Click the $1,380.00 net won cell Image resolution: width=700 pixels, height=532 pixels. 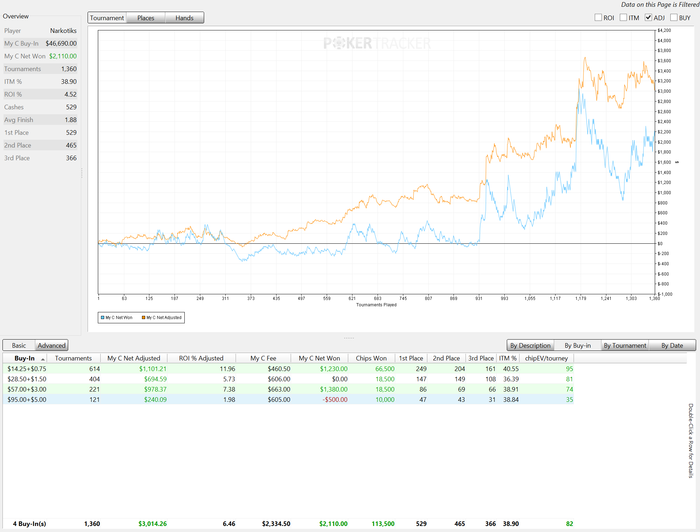(x=333, y=389)
